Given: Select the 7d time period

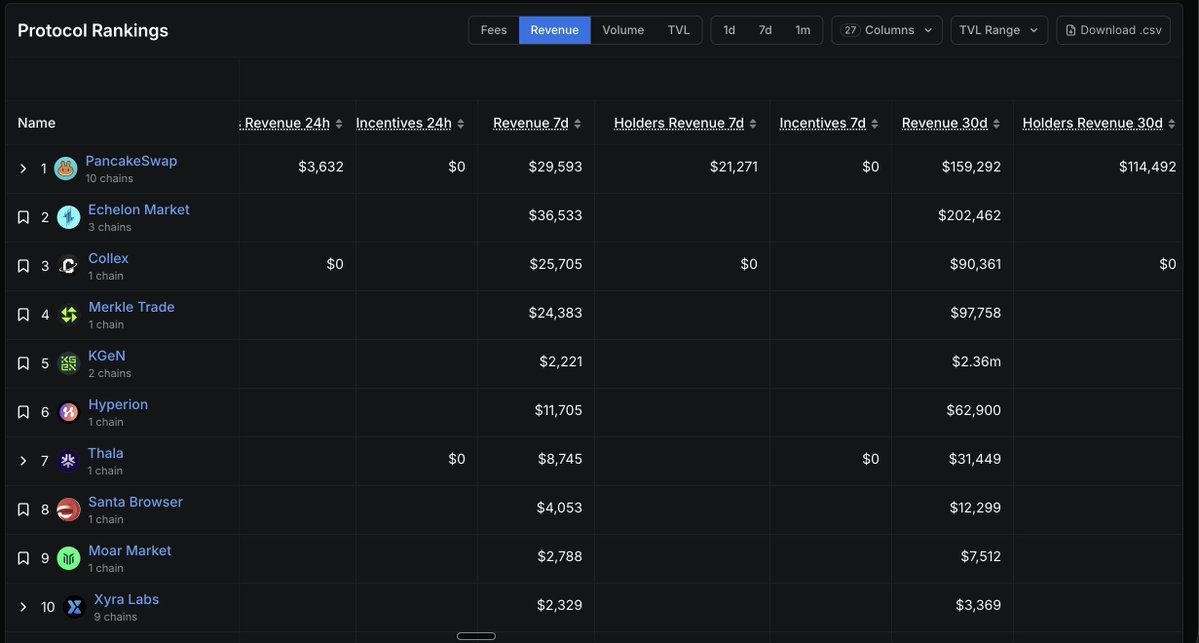Looking at the screenshot, I should [x=765, y=30].
